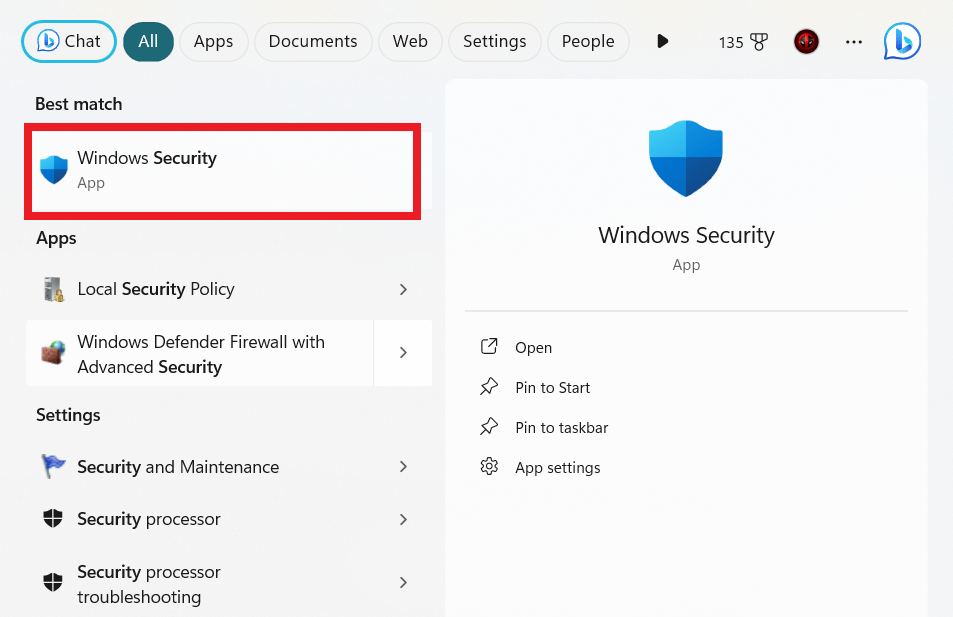
Task: Open the Rewards points trophy icon
Action: point(758,42)
